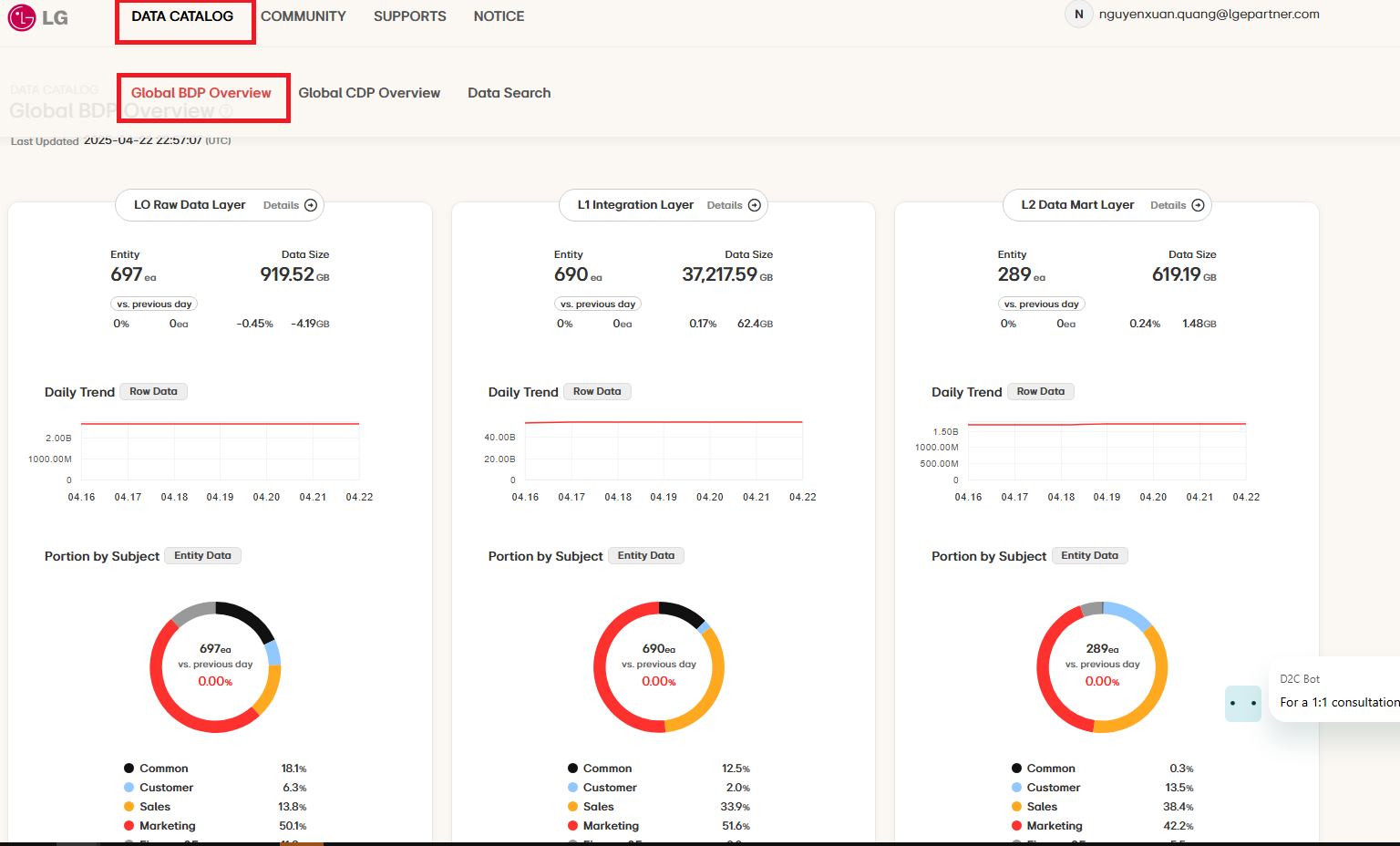Open the COMMUNITY menu

[303, 16]
